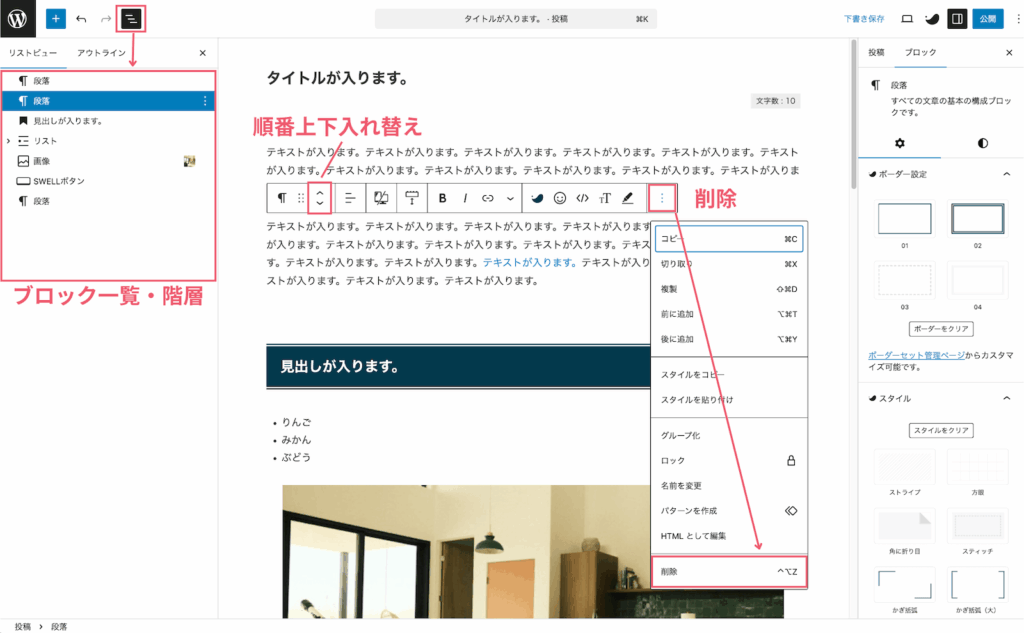Image resolution: width=1024 pixels, height=633 pixels.
Task: Open the emoji smiley toolbar icon
Action: 560,198
